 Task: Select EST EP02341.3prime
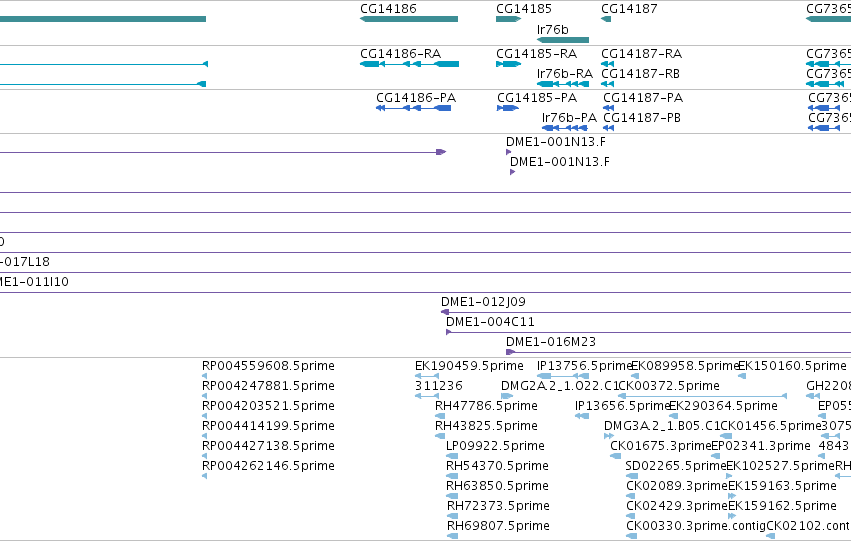coord(761,446)
